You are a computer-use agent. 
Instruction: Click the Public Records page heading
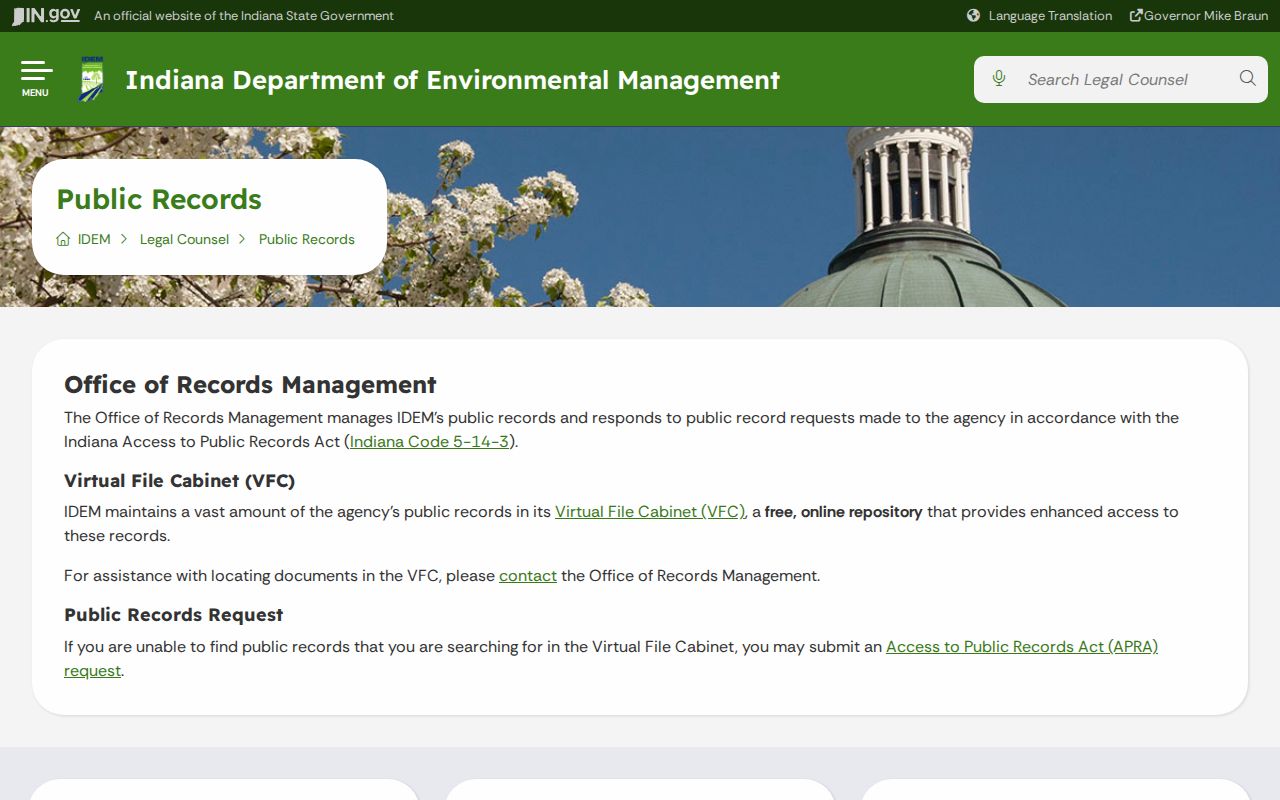point(159,199)
